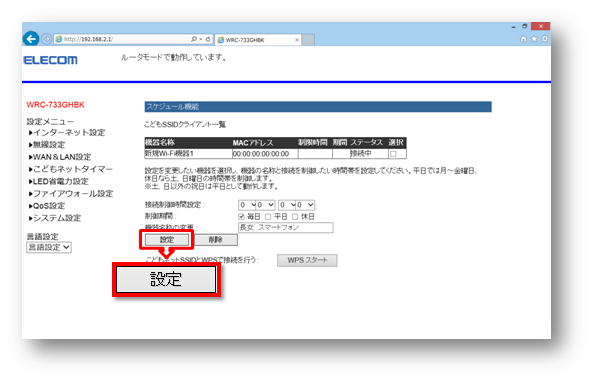Click the 新規Wi-Fi機器1 device name cell
This screenshot has width=593, height=381.
[x=188, y=154]
